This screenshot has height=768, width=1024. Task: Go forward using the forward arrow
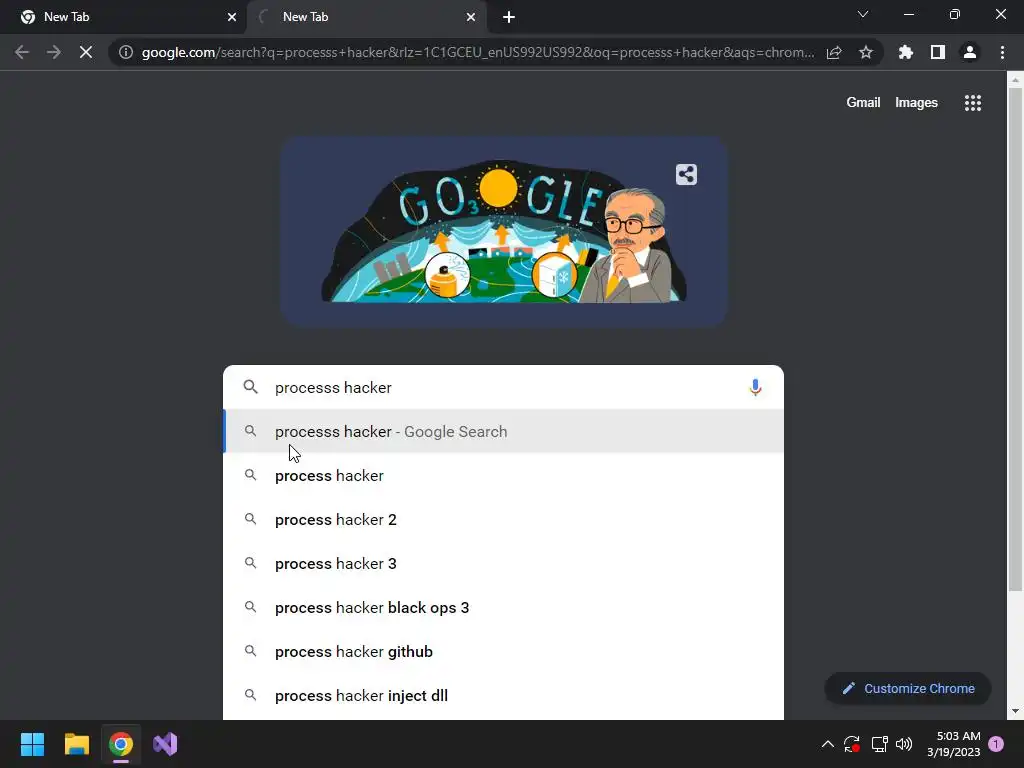point(54,52)
